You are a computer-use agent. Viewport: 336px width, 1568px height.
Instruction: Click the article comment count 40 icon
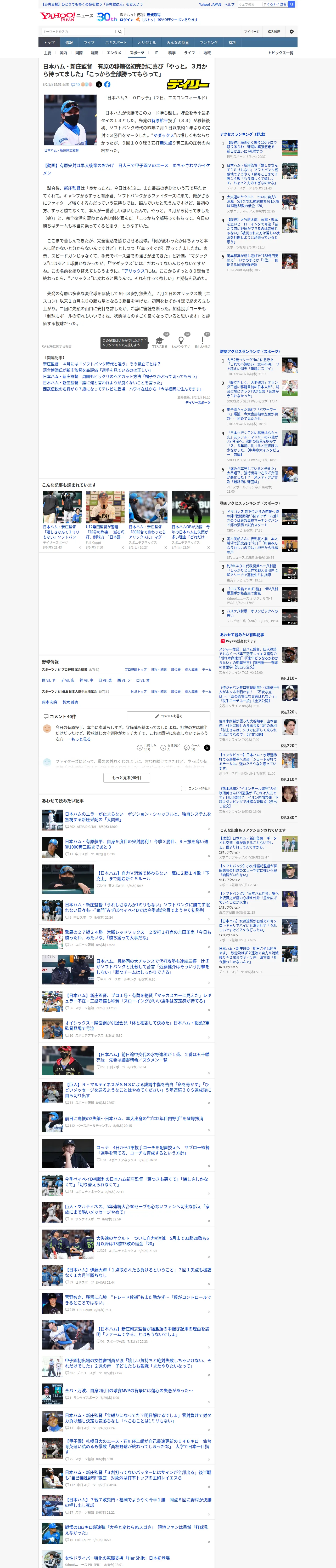(76, 85)
